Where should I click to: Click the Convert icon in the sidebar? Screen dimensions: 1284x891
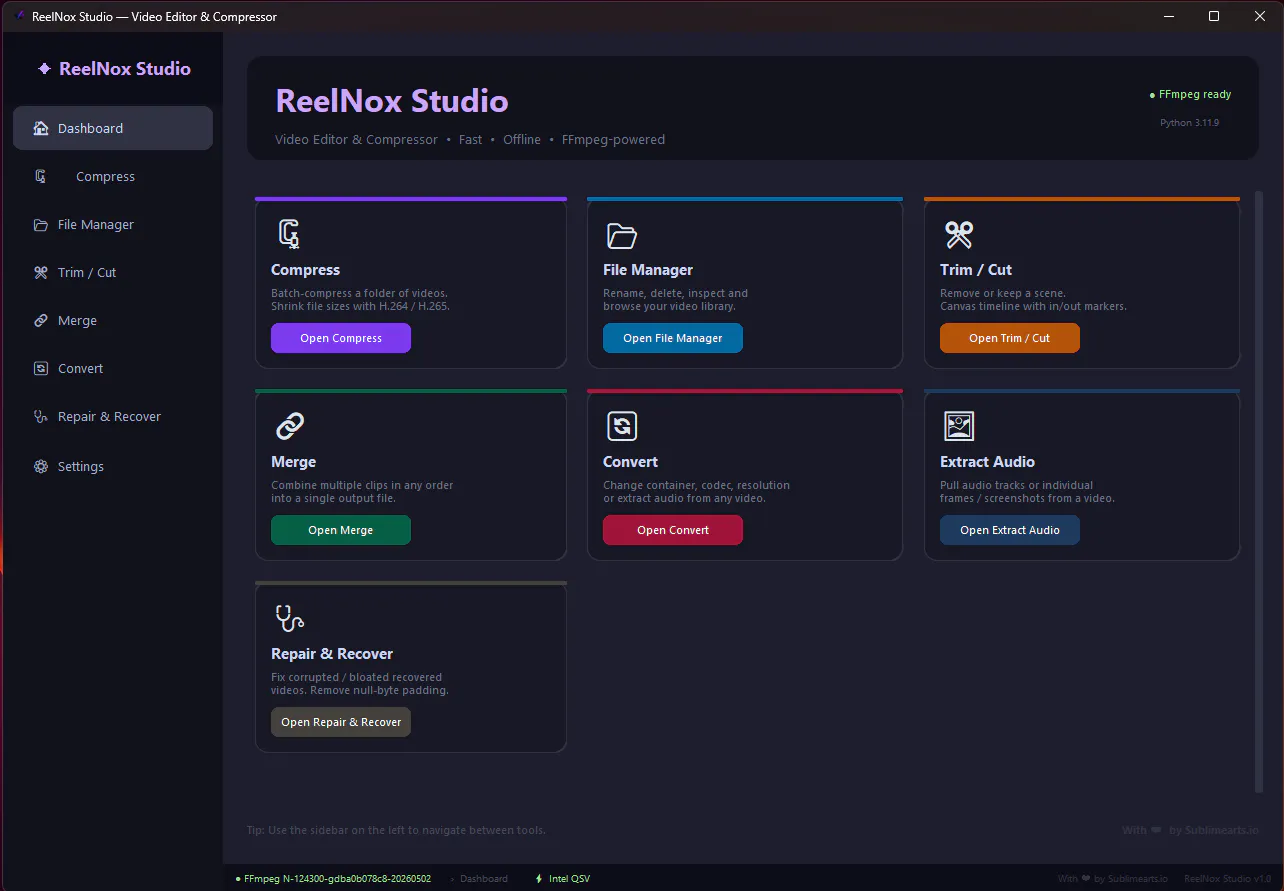(41, 368)
